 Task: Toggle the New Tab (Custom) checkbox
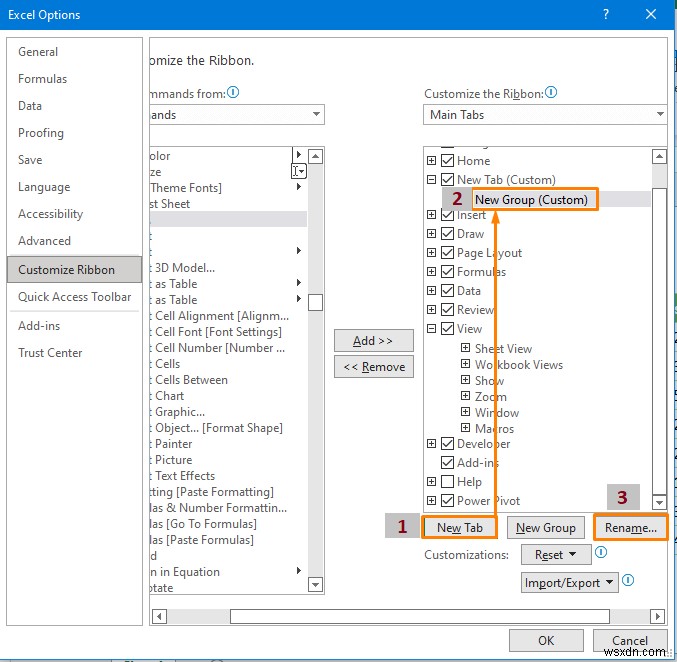447,179
